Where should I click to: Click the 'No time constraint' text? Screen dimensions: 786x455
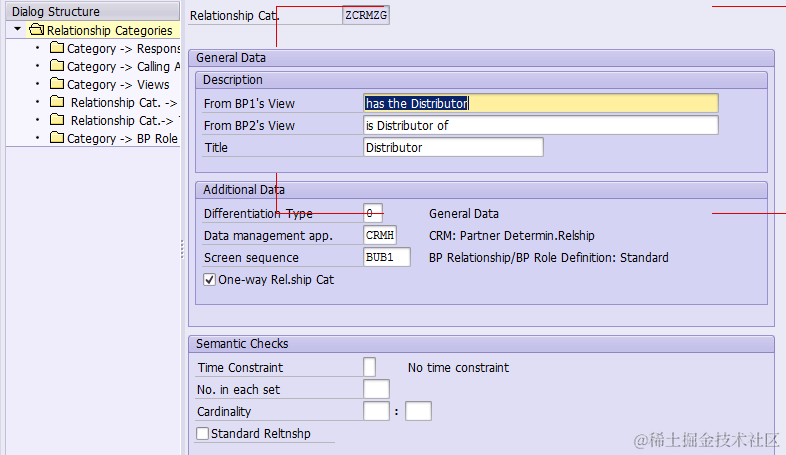click(458, 368)
